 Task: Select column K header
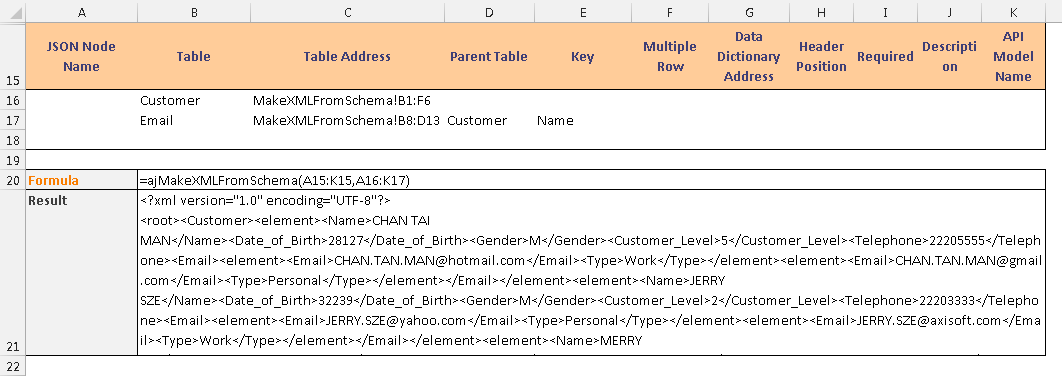point(1013,12)
